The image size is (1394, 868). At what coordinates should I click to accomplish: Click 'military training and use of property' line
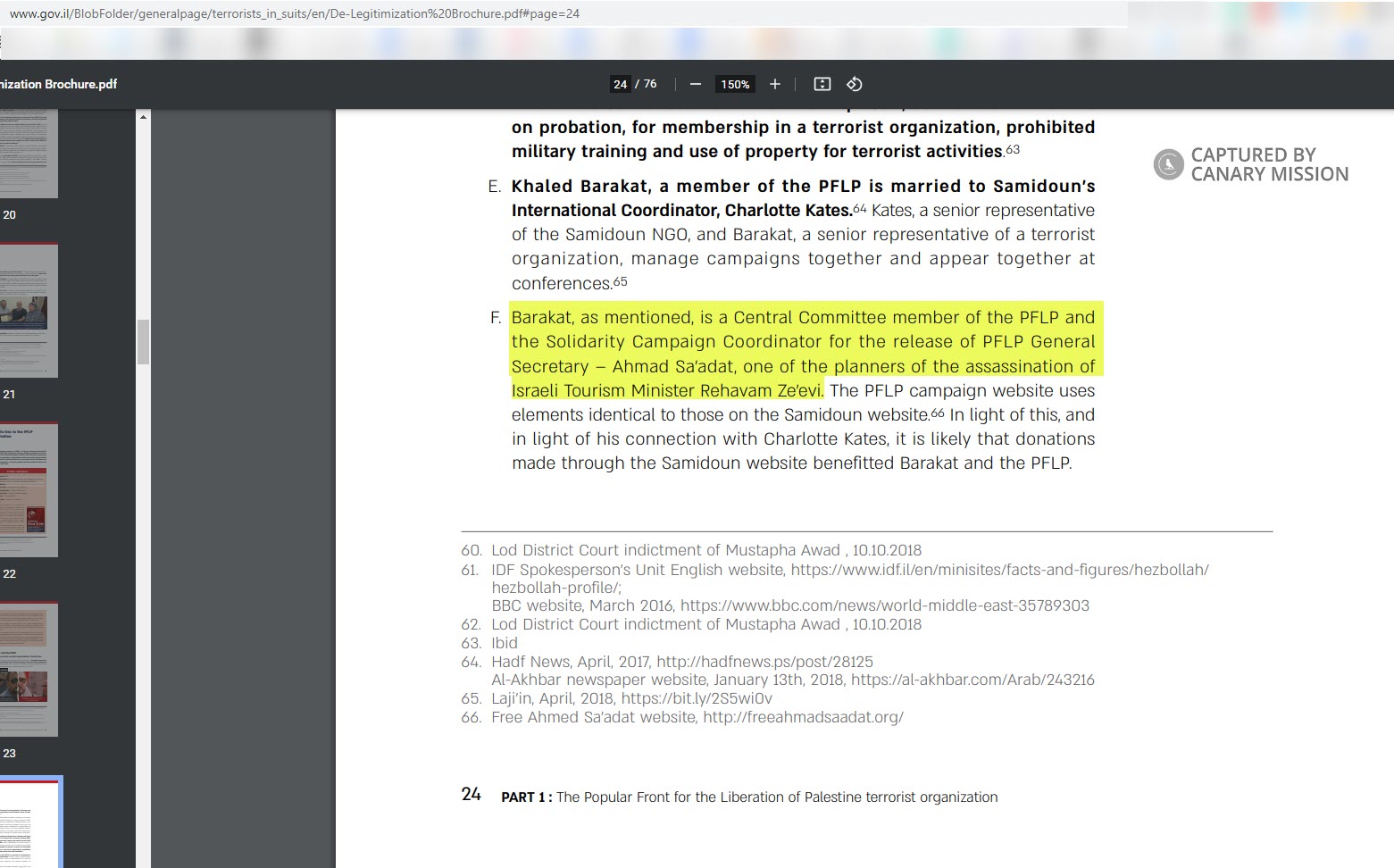[758, 152]
